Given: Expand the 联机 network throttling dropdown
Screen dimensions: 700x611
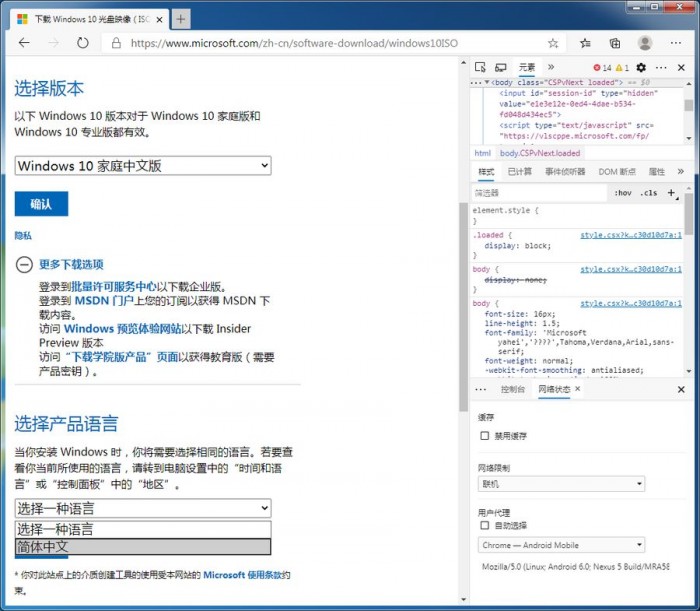Looking at the screenshot, I should coord(562,484).
